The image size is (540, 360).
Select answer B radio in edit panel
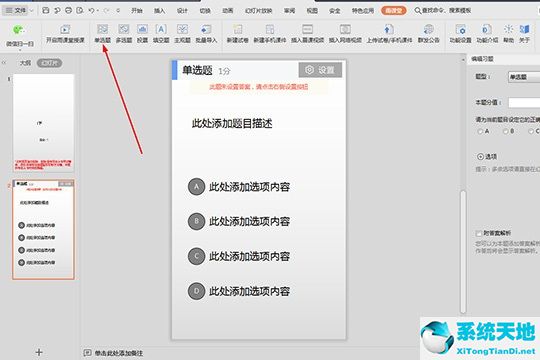pos(506,131)
